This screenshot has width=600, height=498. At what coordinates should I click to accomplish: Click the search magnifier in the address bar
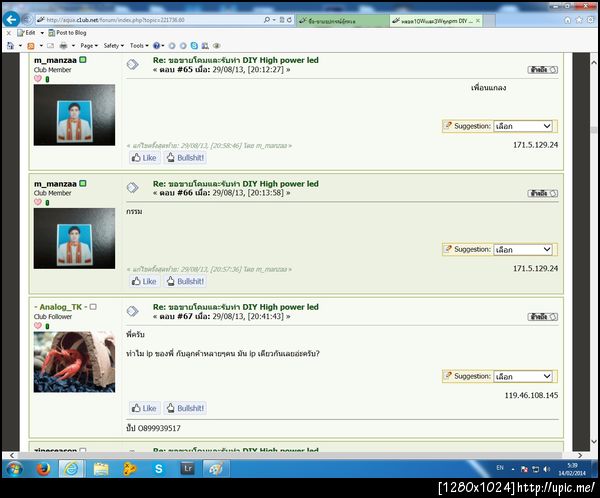pos(267,20)
